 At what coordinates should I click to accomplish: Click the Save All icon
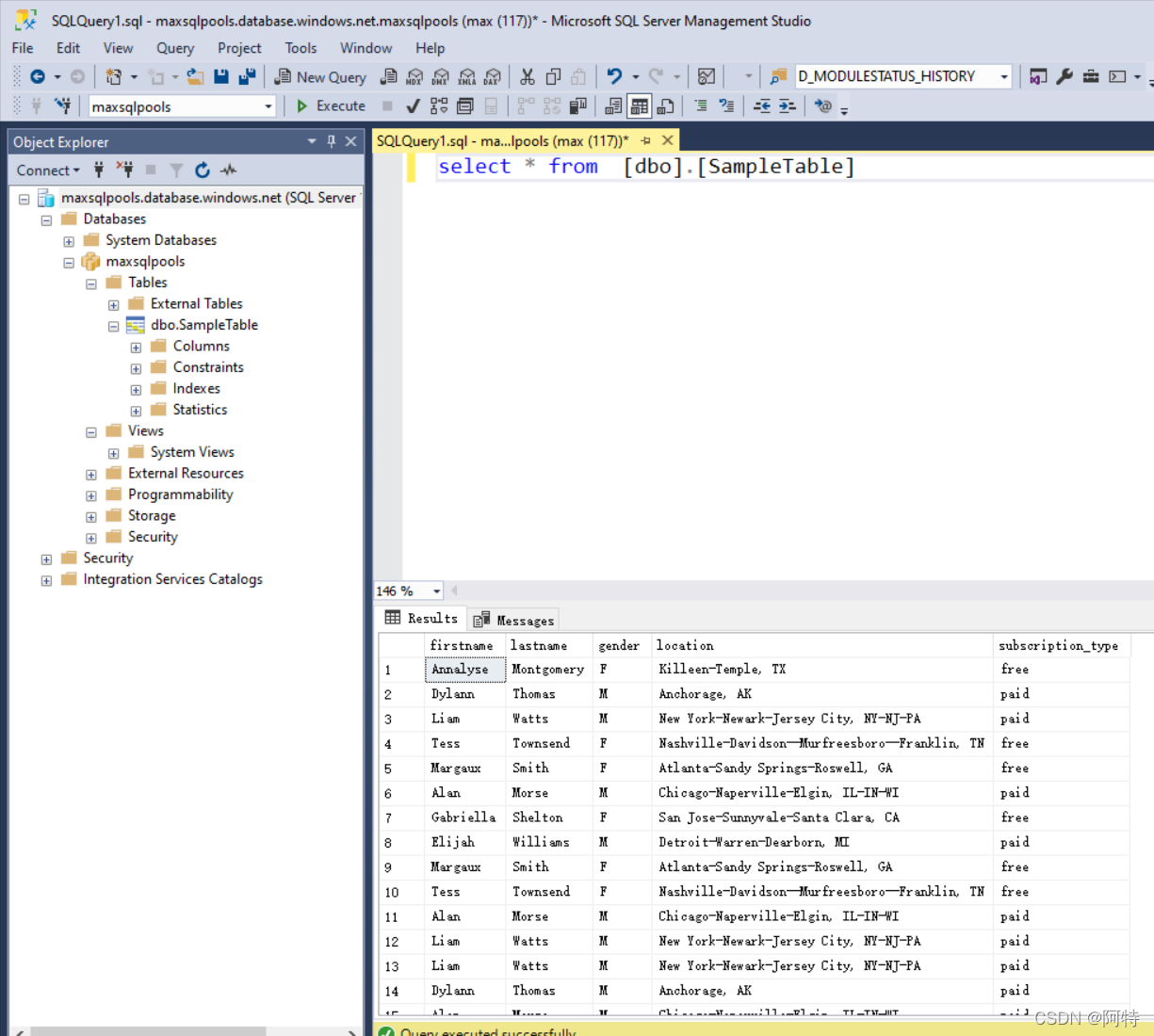247,76
